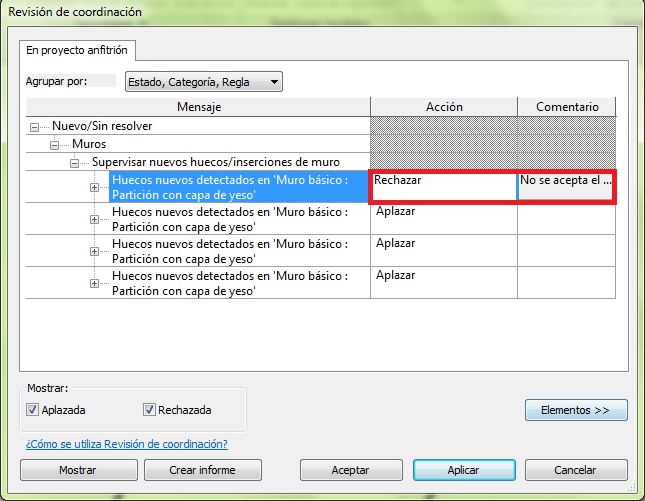Screen dimensions: 645x501
Task: Toggle the Aplazada checkbox
Action: pos(33,410)
